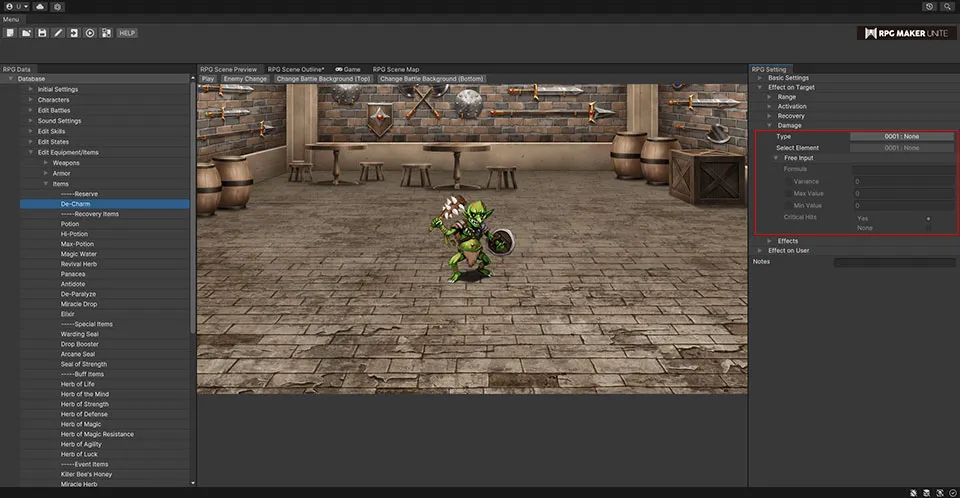The width and height of the screenshot is (960, 498).
Task: Click the HELP button
Action: coord(127,33)
